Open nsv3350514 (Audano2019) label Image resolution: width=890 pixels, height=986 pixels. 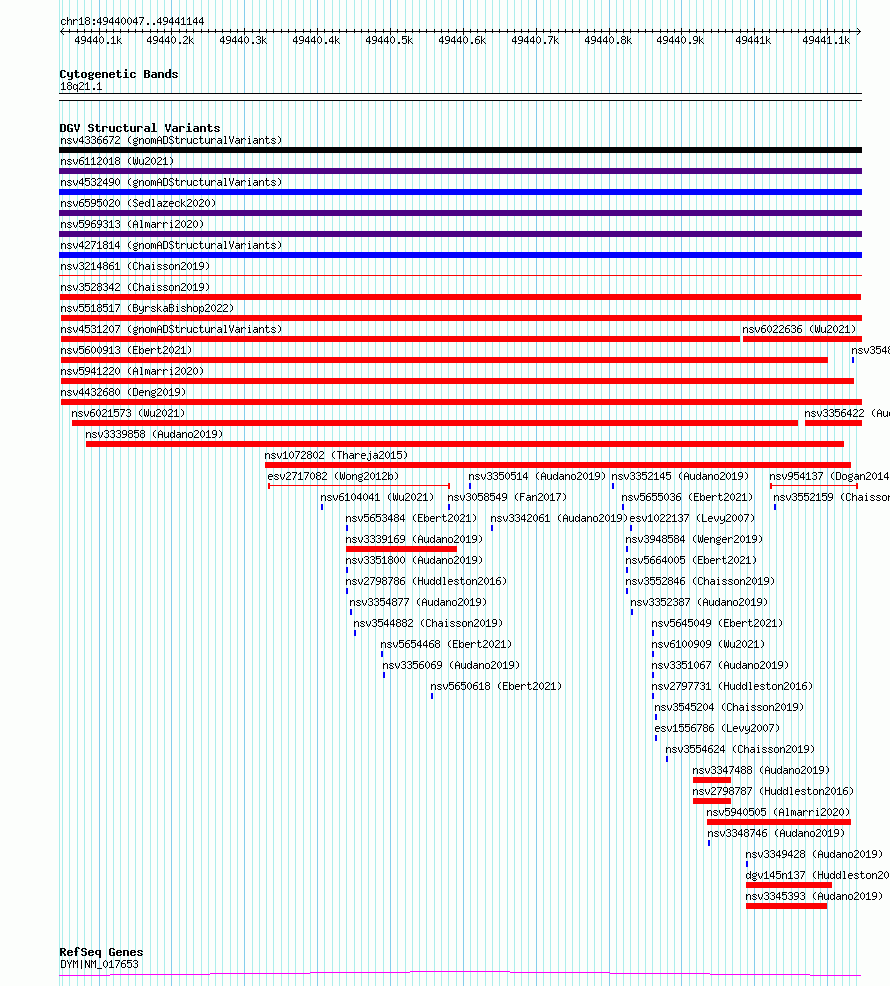[x=537, y=477]
